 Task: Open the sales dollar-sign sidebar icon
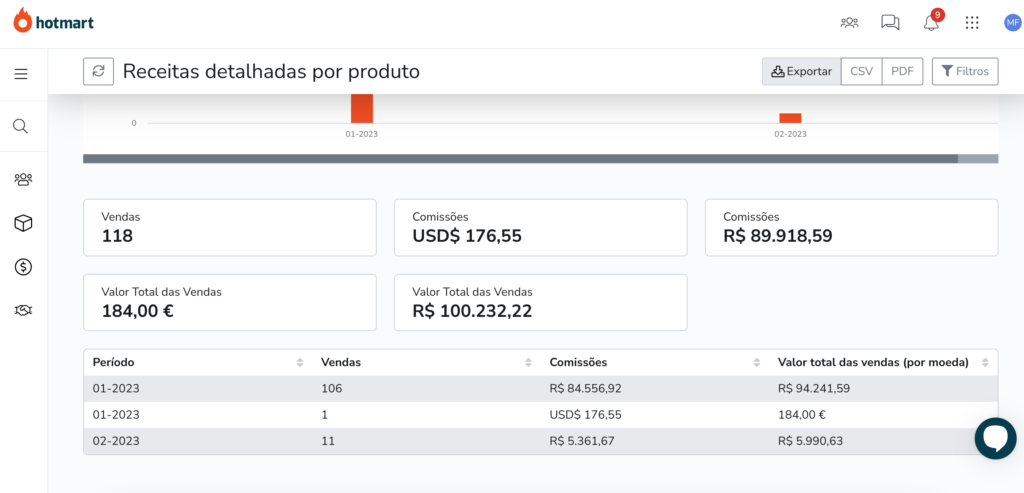(x=24, y=266)
